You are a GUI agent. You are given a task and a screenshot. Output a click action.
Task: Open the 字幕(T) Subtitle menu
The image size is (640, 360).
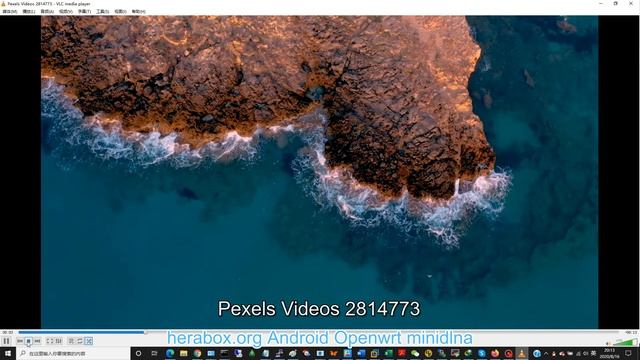[x=84, y=11]
